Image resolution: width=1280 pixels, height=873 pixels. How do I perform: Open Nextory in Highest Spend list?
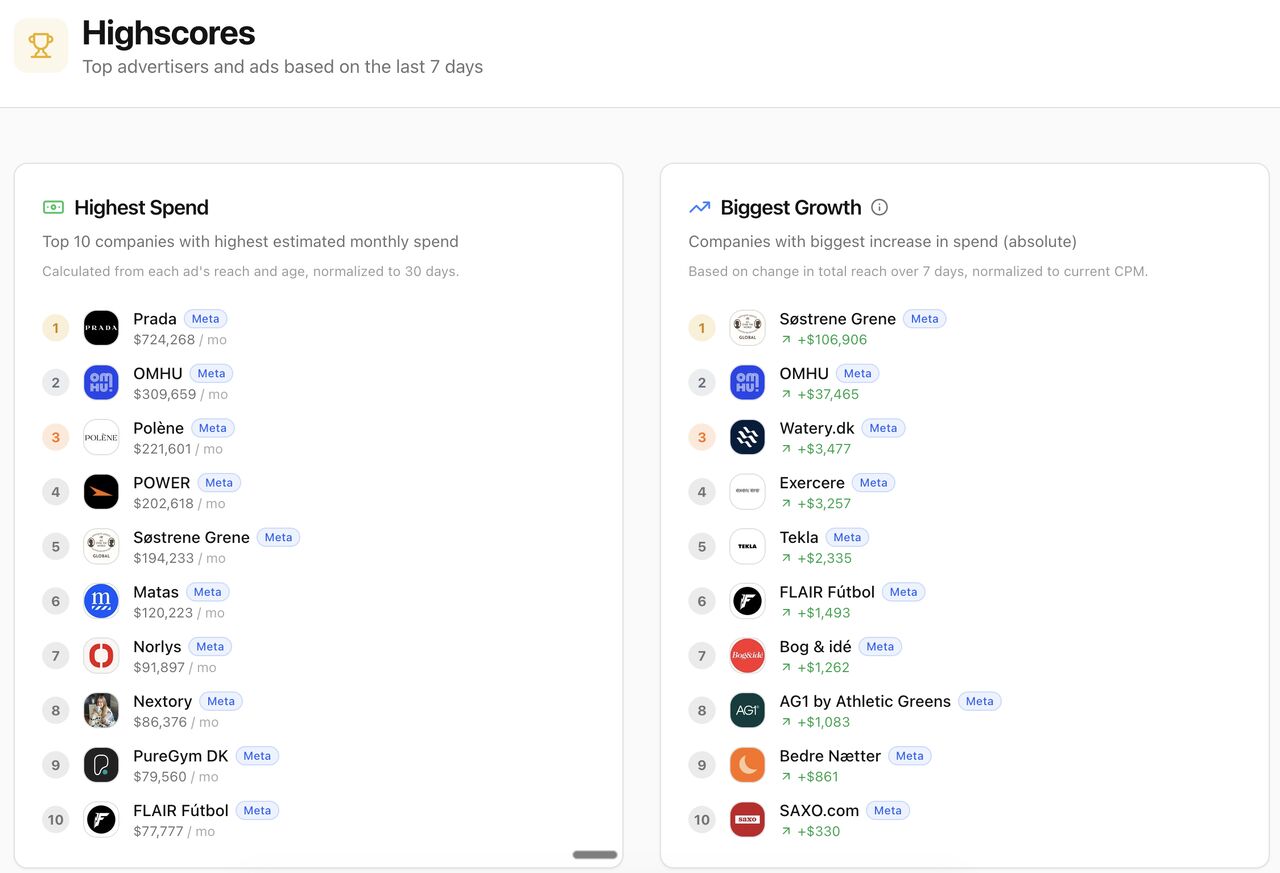click(162, 701)
